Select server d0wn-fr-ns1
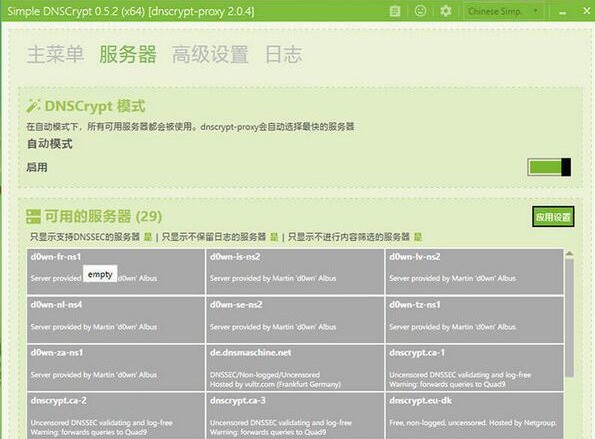Image resolution: width=595 pixels, height=439 pixels. coord(116,272)
